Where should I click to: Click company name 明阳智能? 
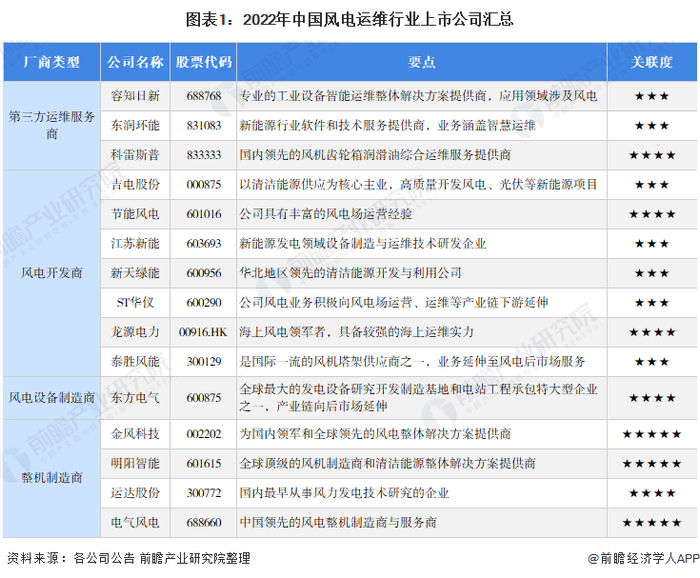[x=135, y=464]
